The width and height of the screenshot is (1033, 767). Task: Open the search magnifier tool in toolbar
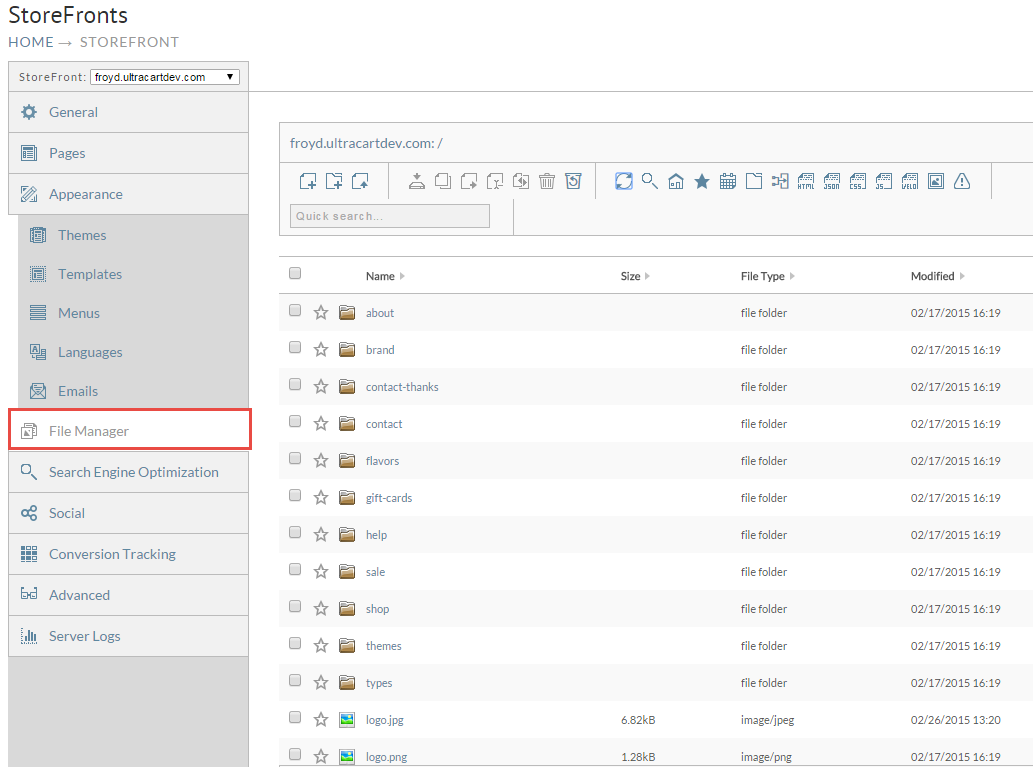pyautogui.click(x=650, y=181)
